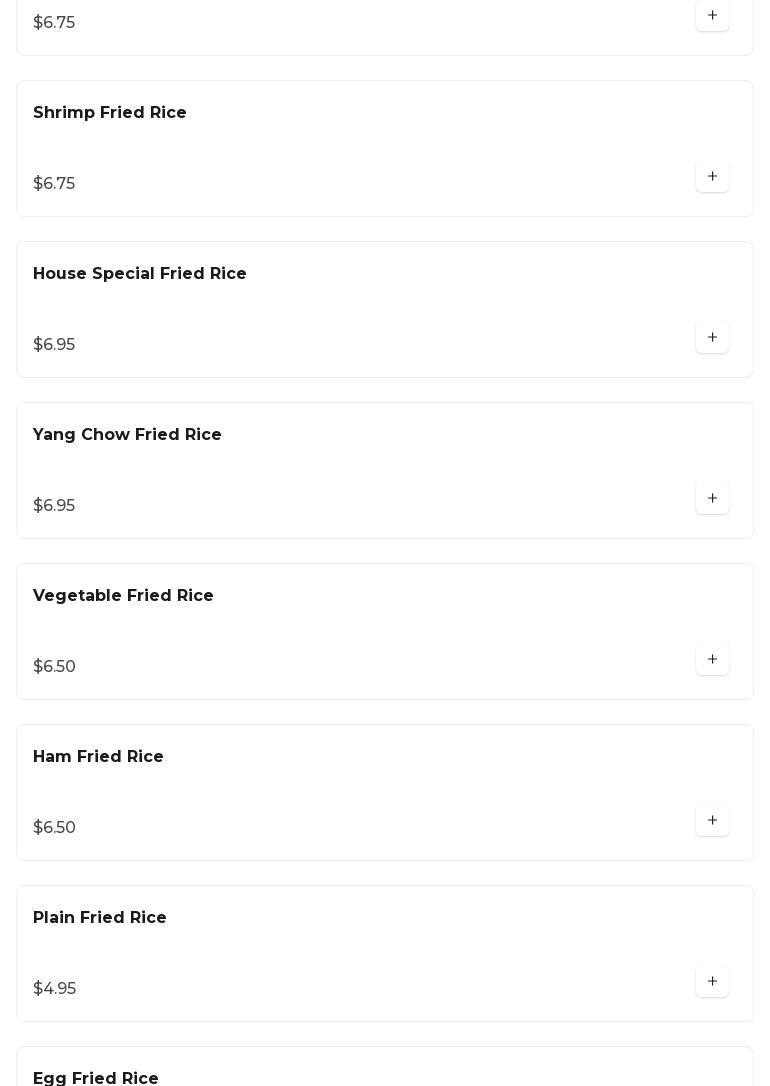Click plus icon on the topmost $6.75 item
The width and height of the screenshot is (770, 1086).
coord(712,16)
